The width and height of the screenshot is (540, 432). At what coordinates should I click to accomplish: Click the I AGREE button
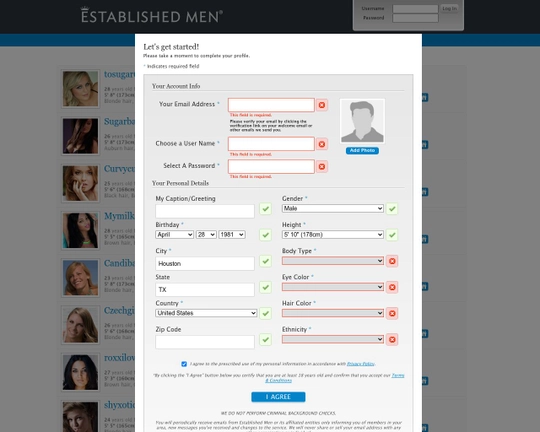[x=278, y=397]
